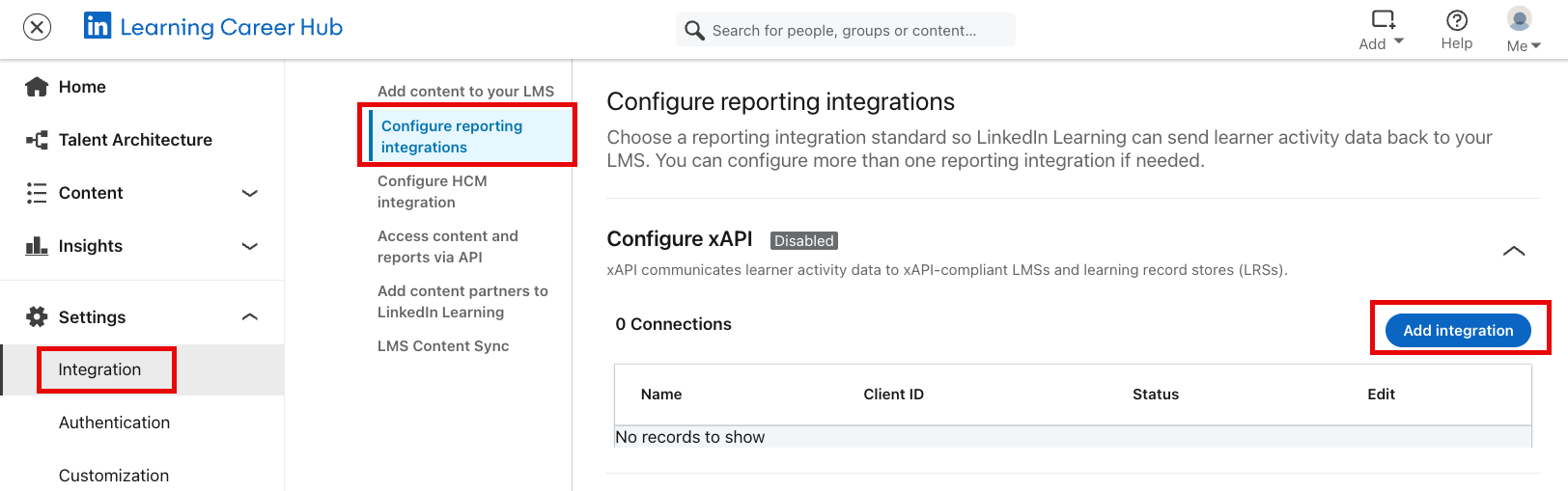Viewport: 1568px width, 491px height.
Task: Expand the Me dropdown caret
Action: (1536, 45)
